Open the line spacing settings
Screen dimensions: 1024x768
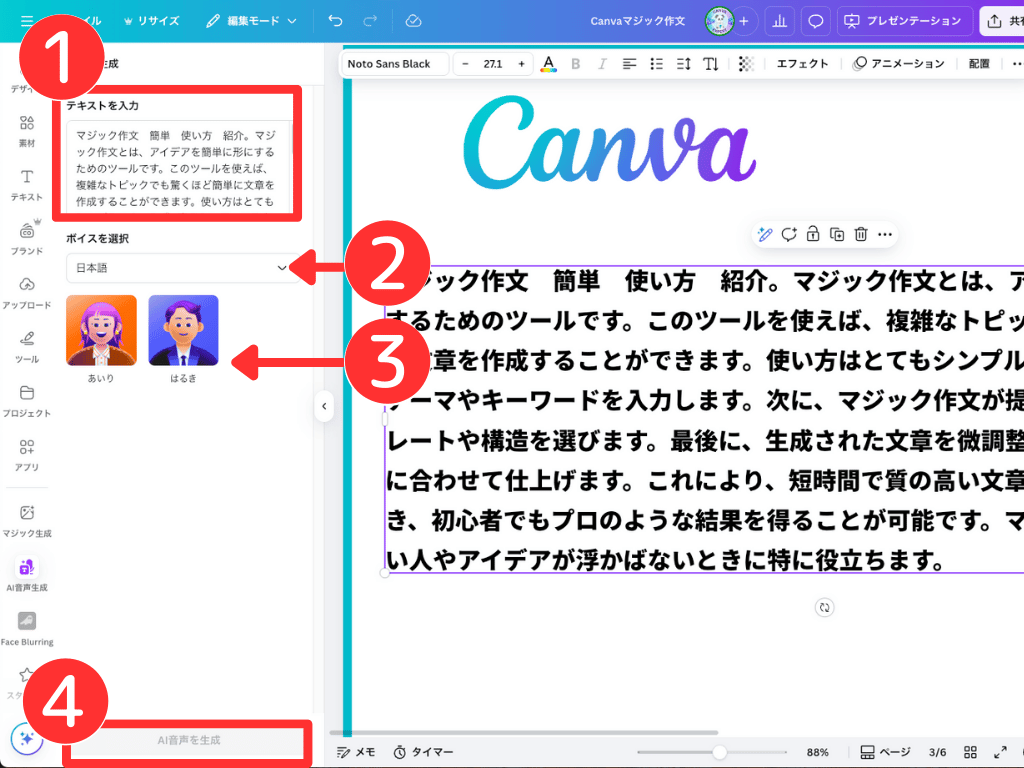[x=684, y=63]
